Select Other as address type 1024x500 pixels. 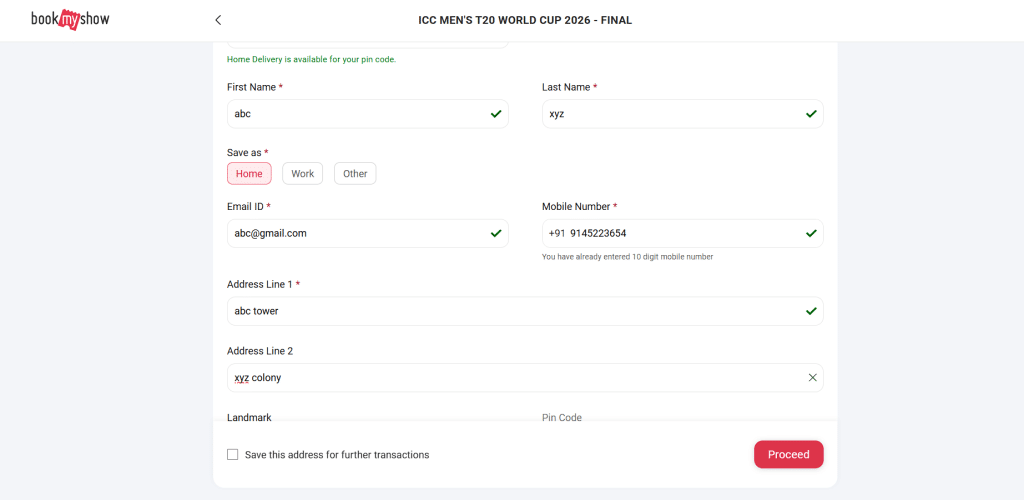coord(355,174)
